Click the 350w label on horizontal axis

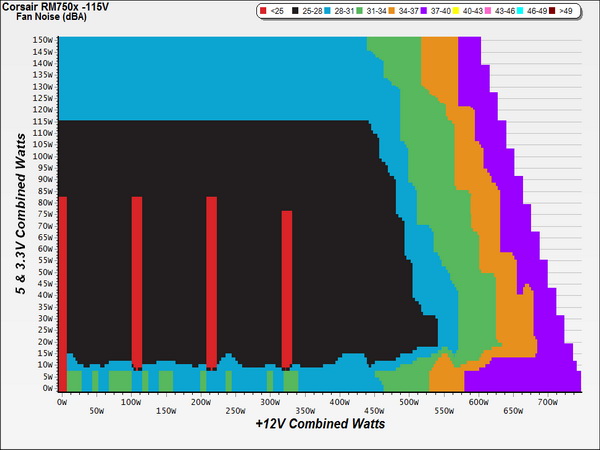coord(305,411)
